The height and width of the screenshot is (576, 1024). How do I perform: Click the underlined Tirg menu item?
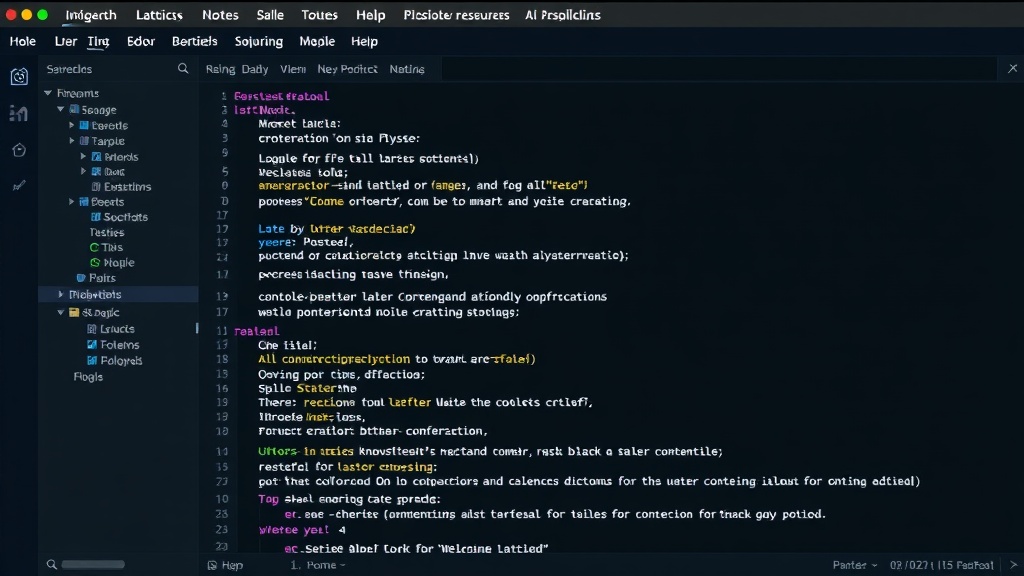98,42
